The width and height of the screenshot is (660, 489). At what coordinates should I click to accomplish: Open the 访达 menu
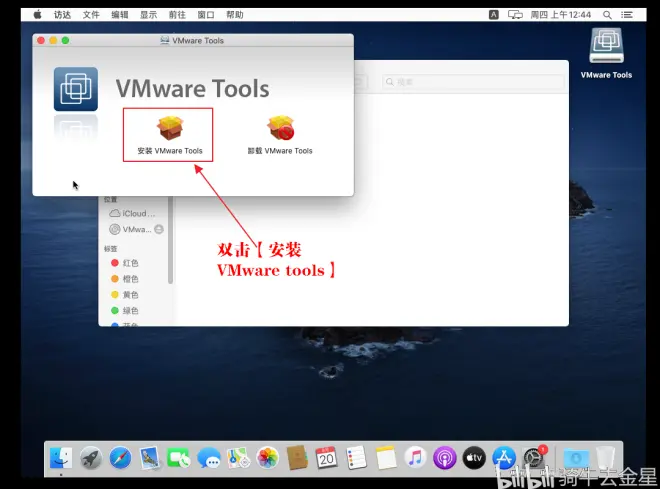62,15
